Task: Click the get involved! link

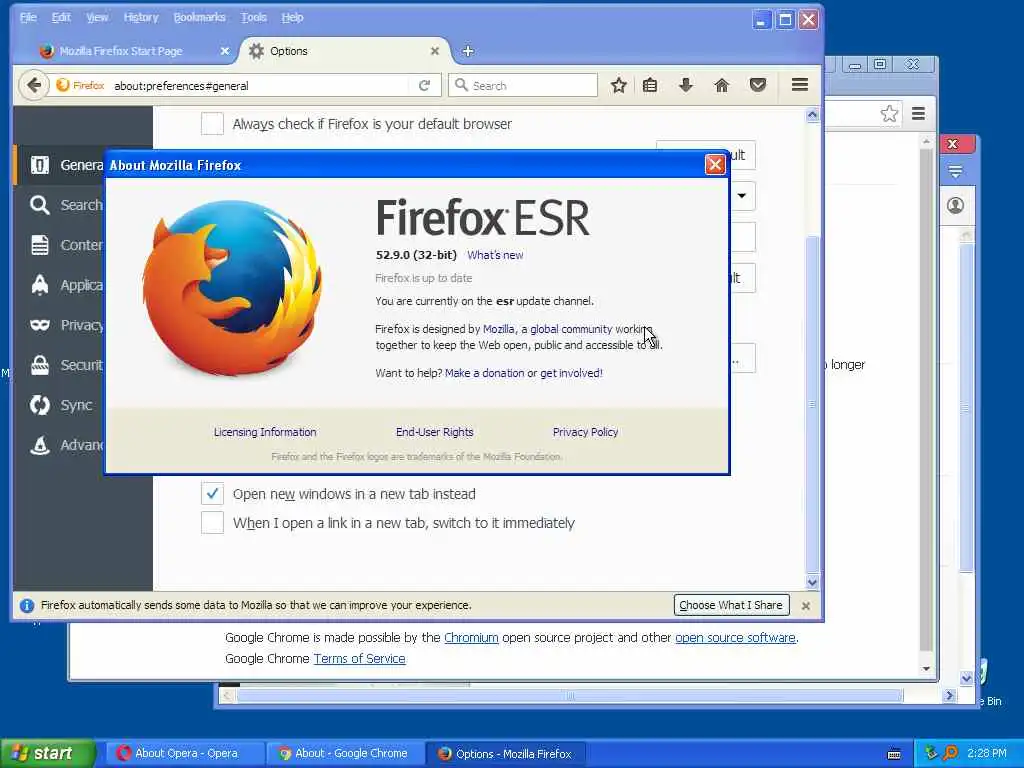Action: [571, 373]
